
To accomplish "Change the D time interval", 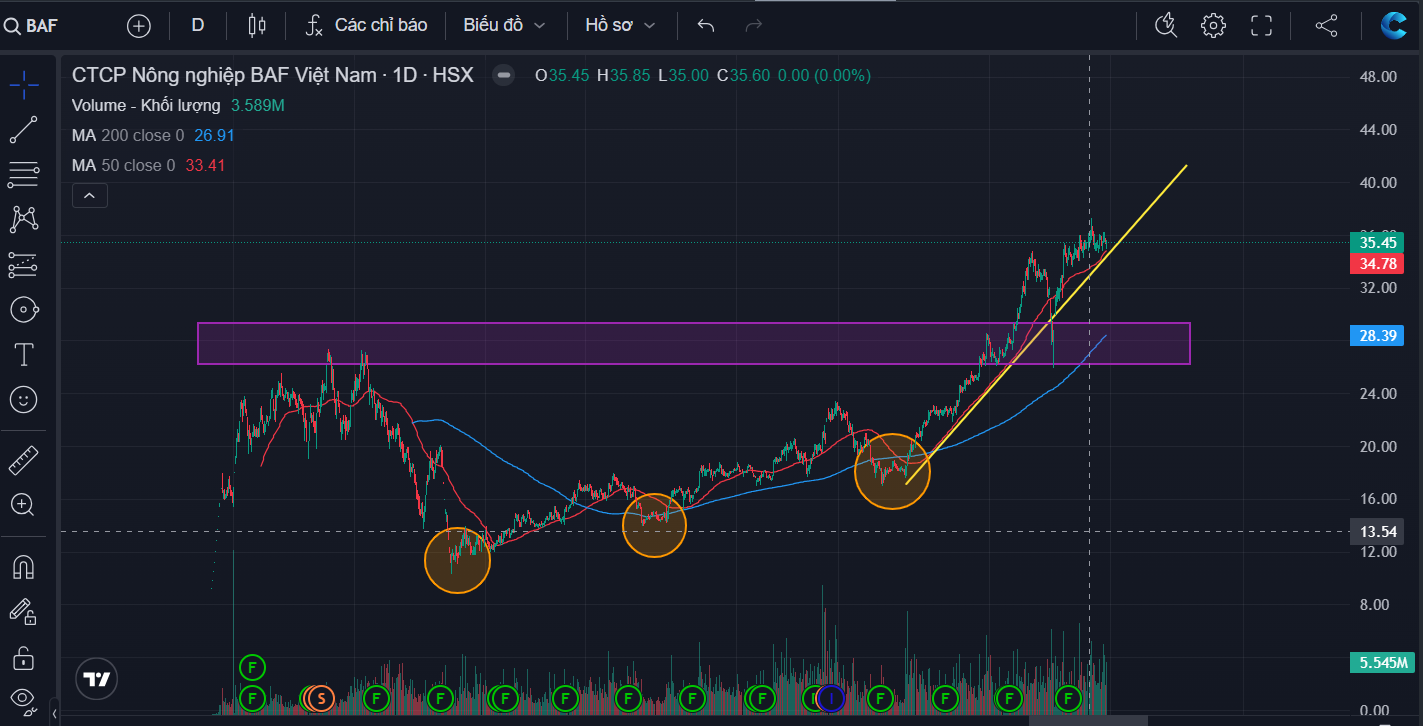I will pyautogui.click(x=198, y=25).
